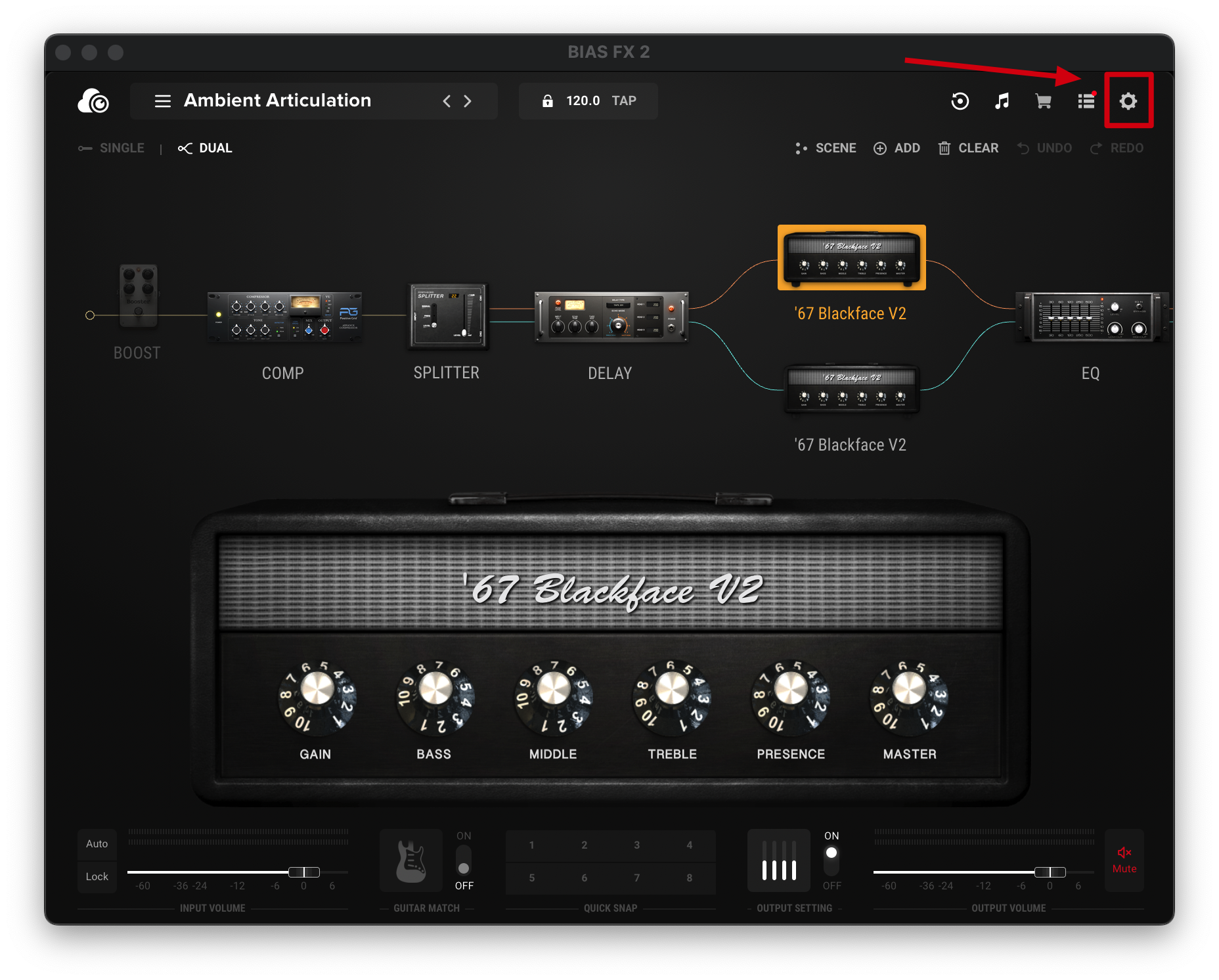The image size is (1219, 980).
Task: Click the MASTER knob on amp
Action: coord(910,696)
